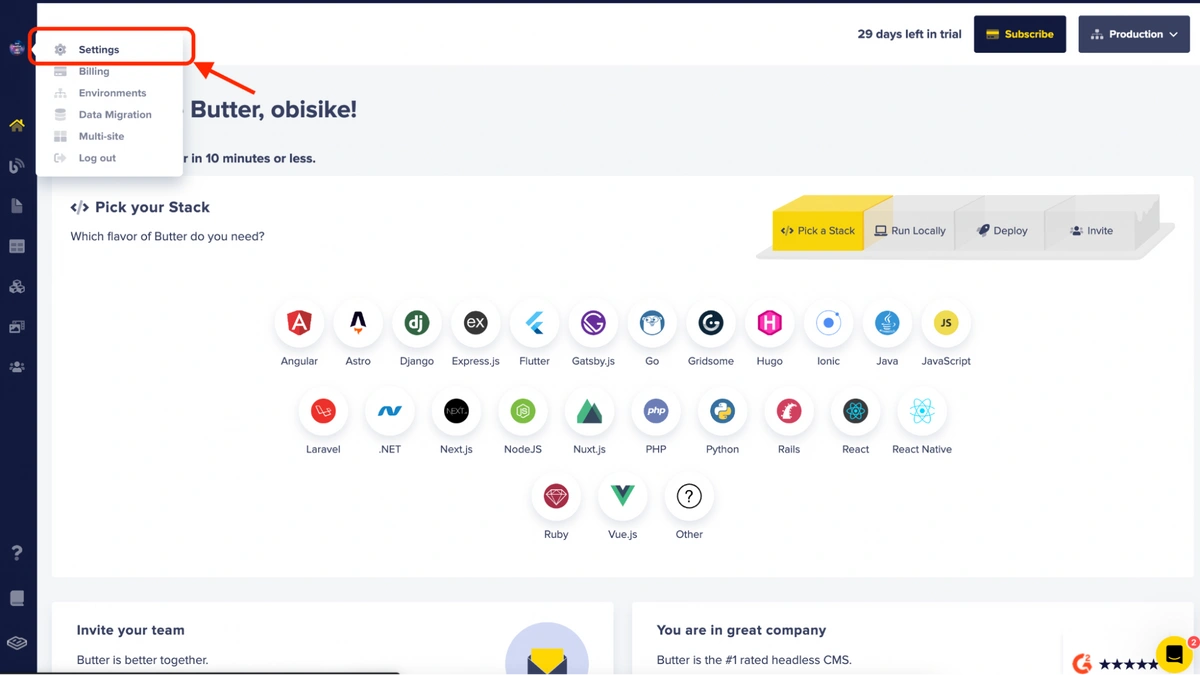Expand the Production environment dropdown
This screenshot has height=675, width=1200.
[x=1134, y=34]
